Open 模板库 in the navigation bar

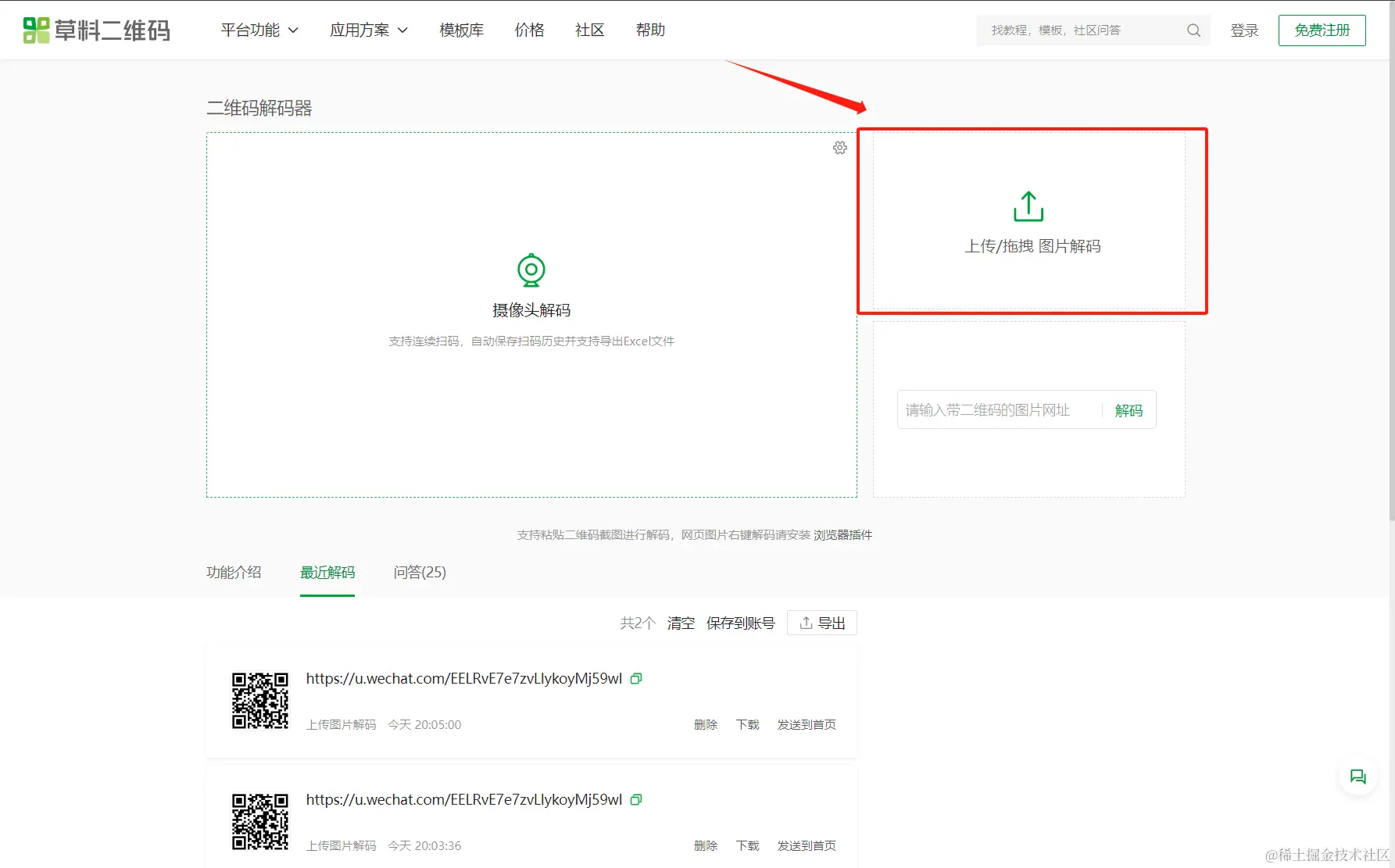pyautogui.click(x=461, y=30)
